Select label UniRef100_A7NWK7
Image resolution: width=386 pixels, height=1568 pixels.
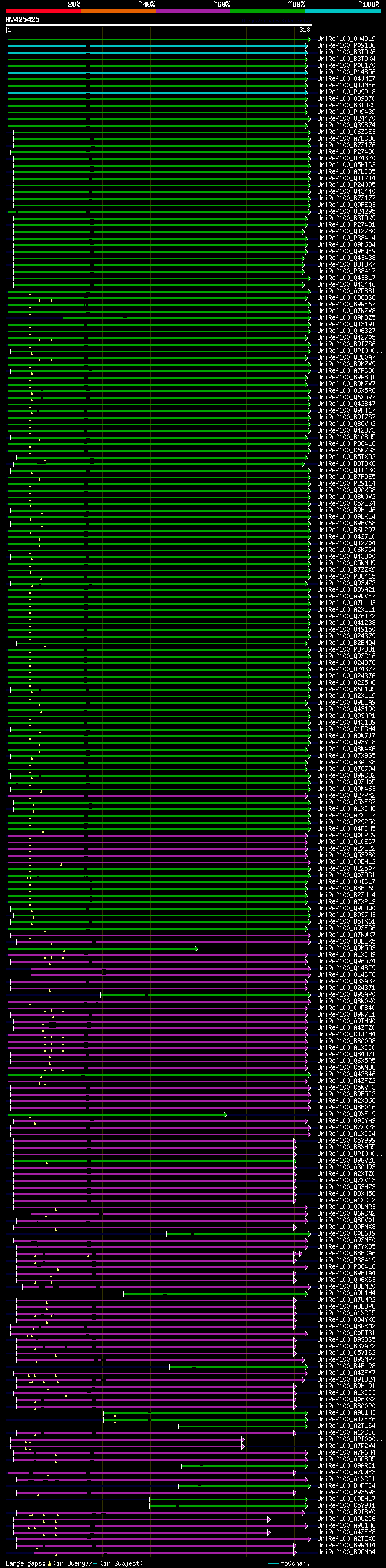[x=346, y=936]
